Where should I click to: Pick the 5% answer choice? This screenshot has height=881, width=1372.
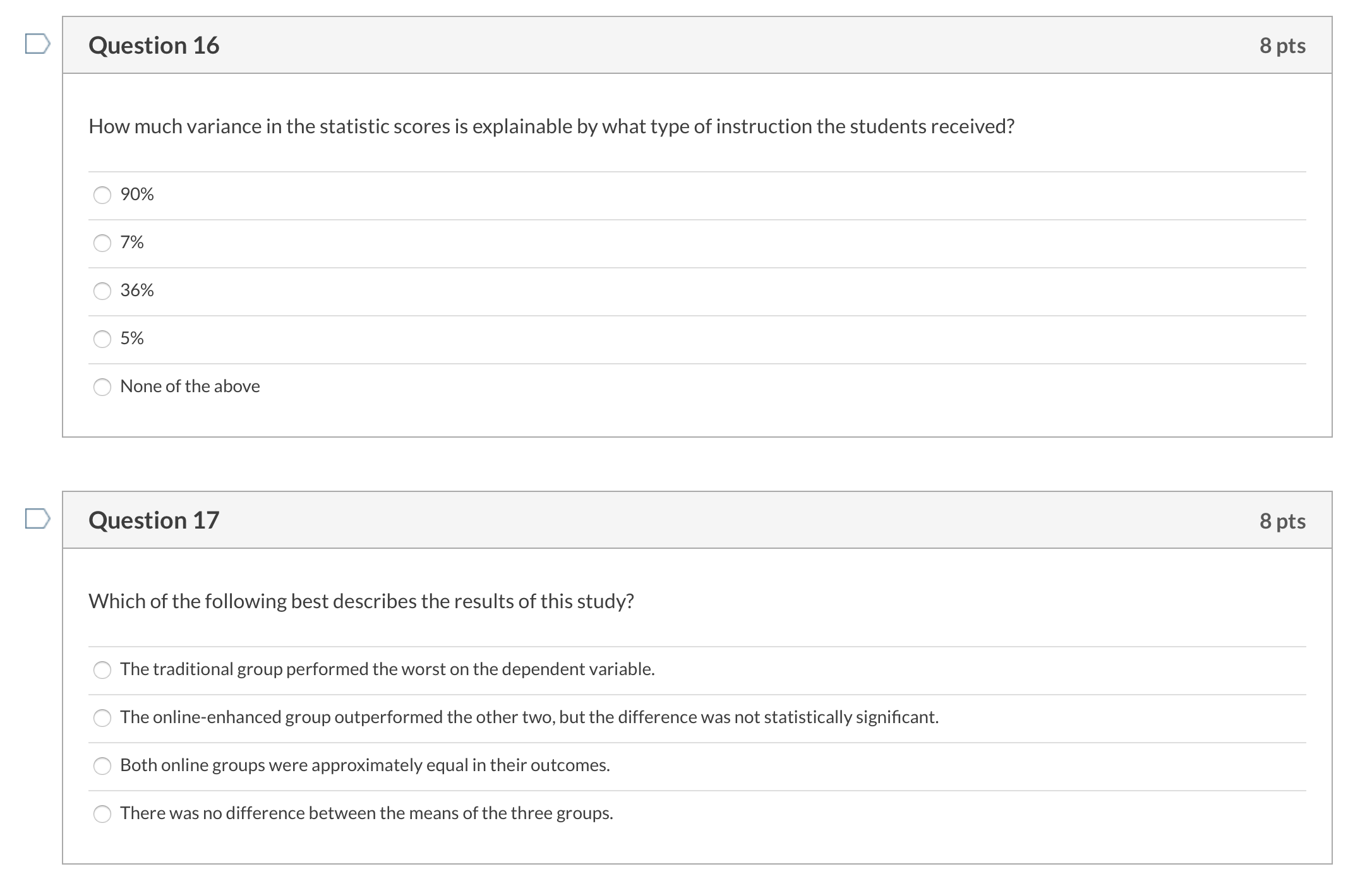tap(102, 339)
